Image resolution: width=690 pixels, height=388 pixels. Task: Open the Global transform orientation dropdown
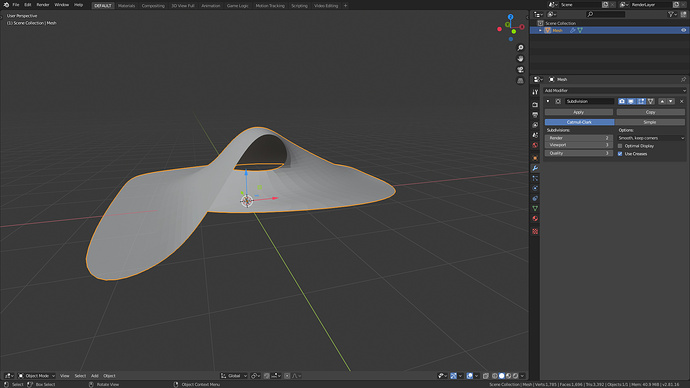click(234, 376)
